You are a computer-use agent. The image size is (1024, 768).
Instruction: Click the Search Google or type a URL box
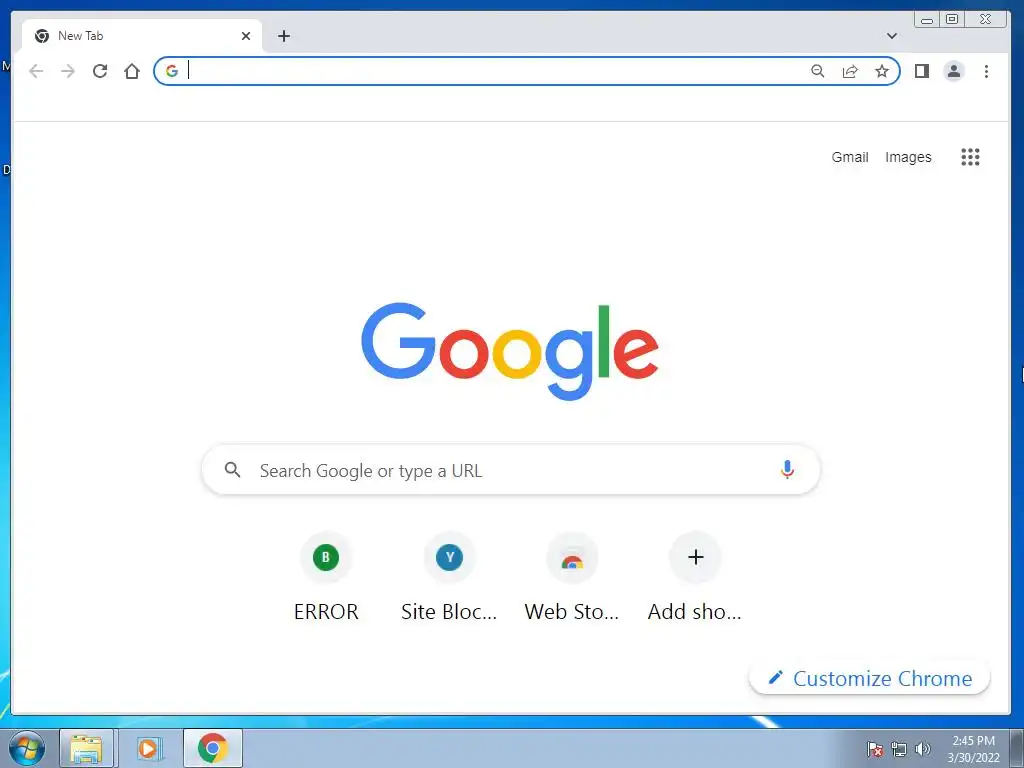(511, 470)
